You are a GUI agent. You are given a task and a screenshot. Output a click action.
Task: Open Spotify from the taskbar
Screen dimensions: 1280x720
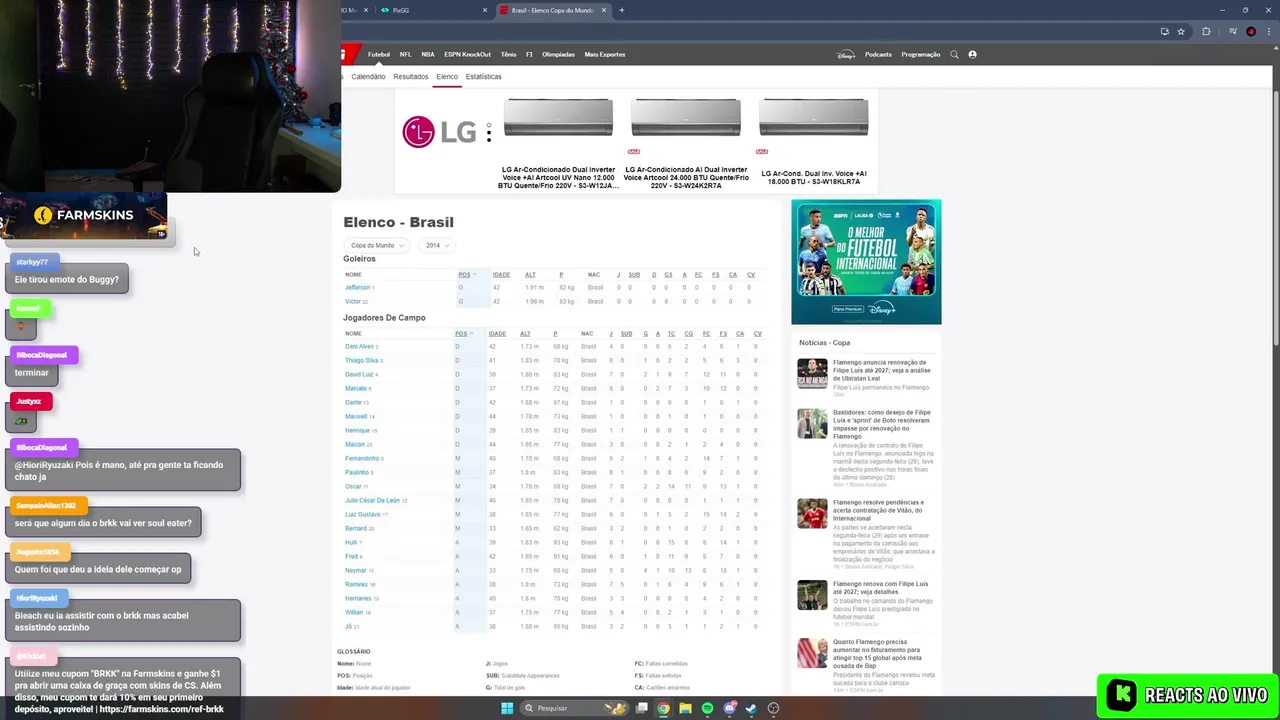click(707, 708)
